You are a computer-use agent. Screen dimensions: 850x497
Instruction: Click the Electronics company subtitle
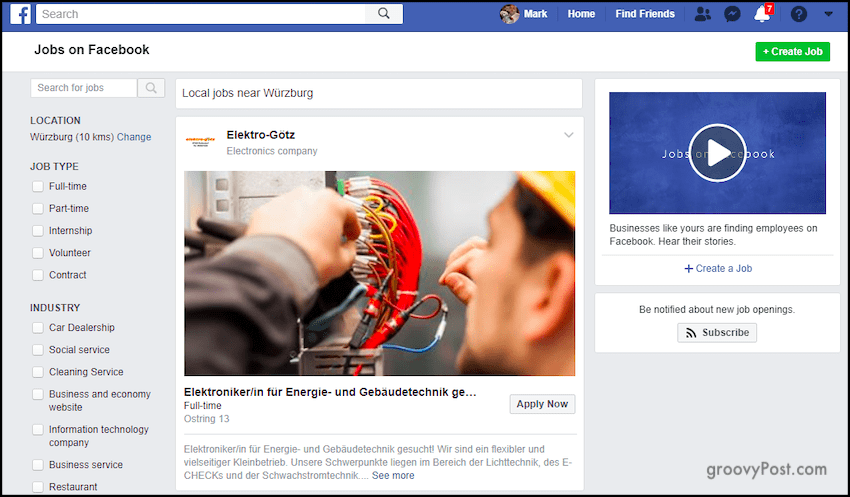click(272, 151)
